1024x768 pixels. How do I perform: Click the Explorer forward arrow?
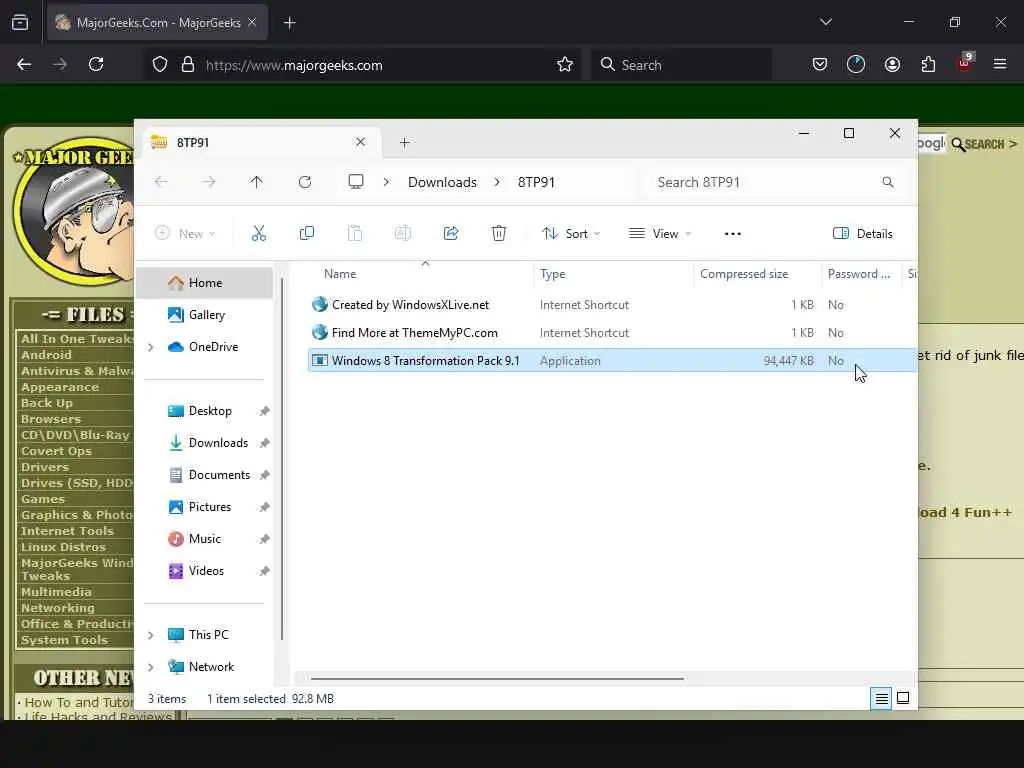209,182
